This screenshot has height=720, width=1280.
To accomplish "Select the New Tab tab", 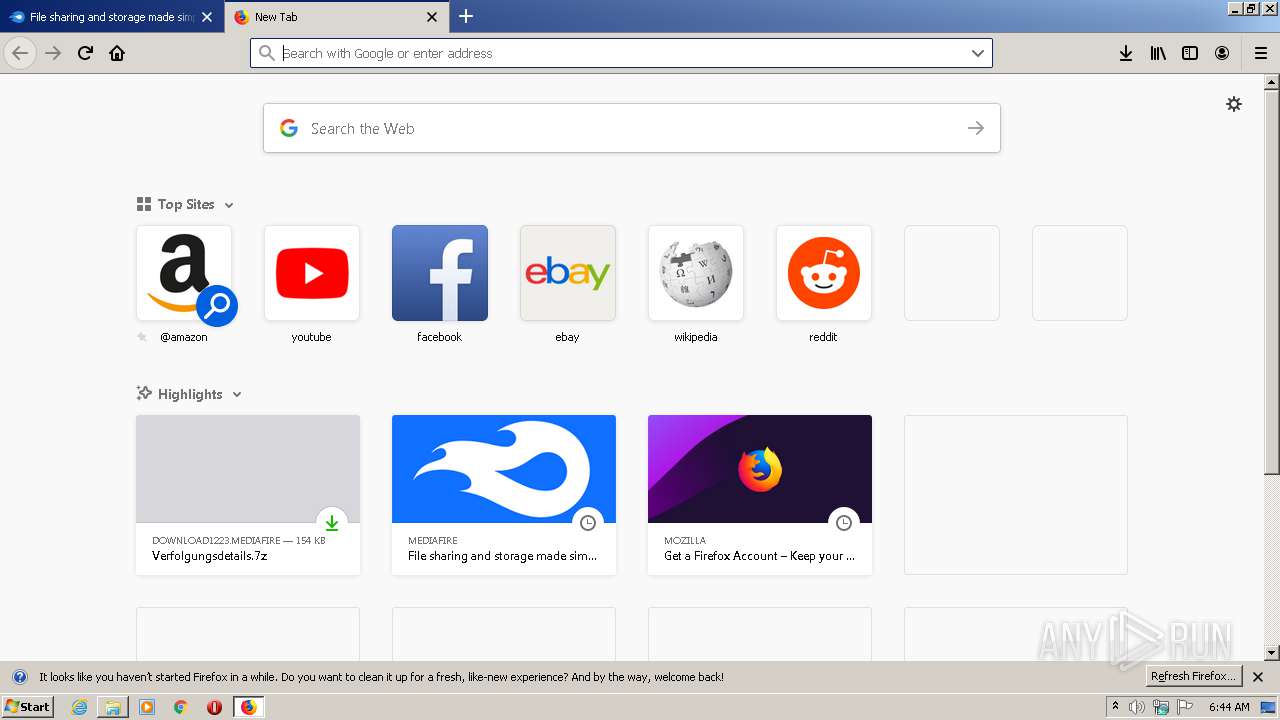I will 336,17.
